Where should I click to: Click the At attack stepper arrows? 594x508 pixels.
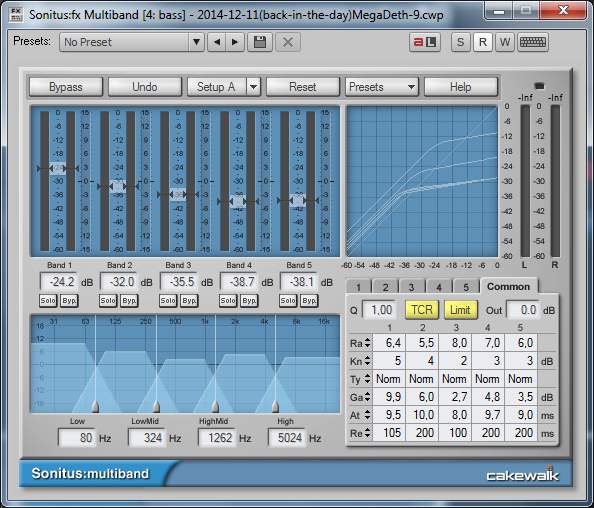[367, 415]
